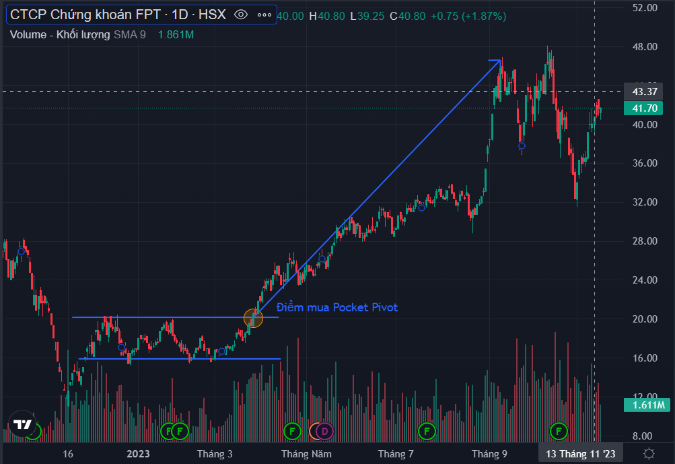Viewport: 675px width, 464px height.
Task: Open the three-dots more menu beside HSX
Action: point(264,15)
